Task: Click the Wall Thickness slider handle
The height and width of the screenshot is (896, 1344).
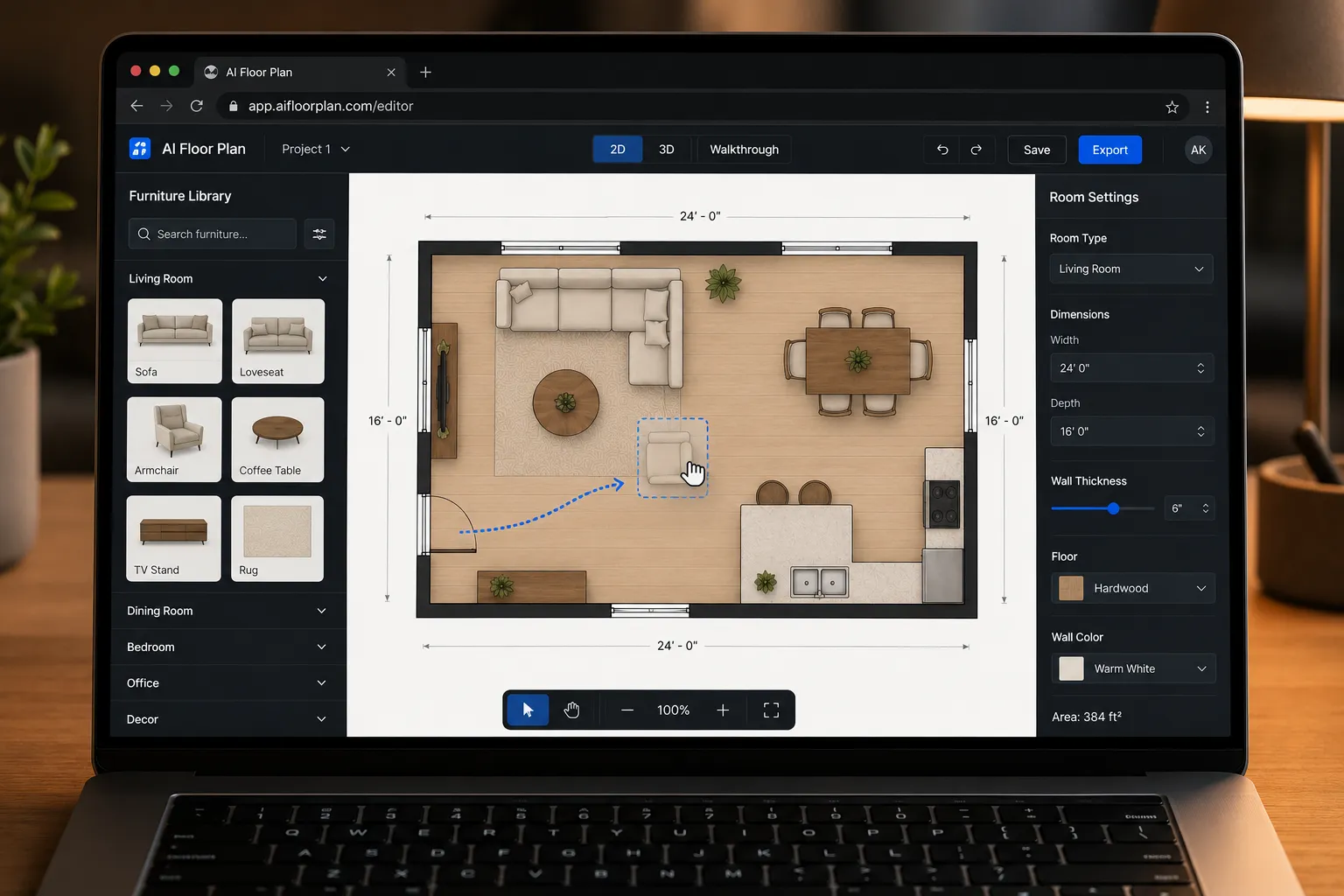Action: pyautogui.click(x=1113, y=508)
